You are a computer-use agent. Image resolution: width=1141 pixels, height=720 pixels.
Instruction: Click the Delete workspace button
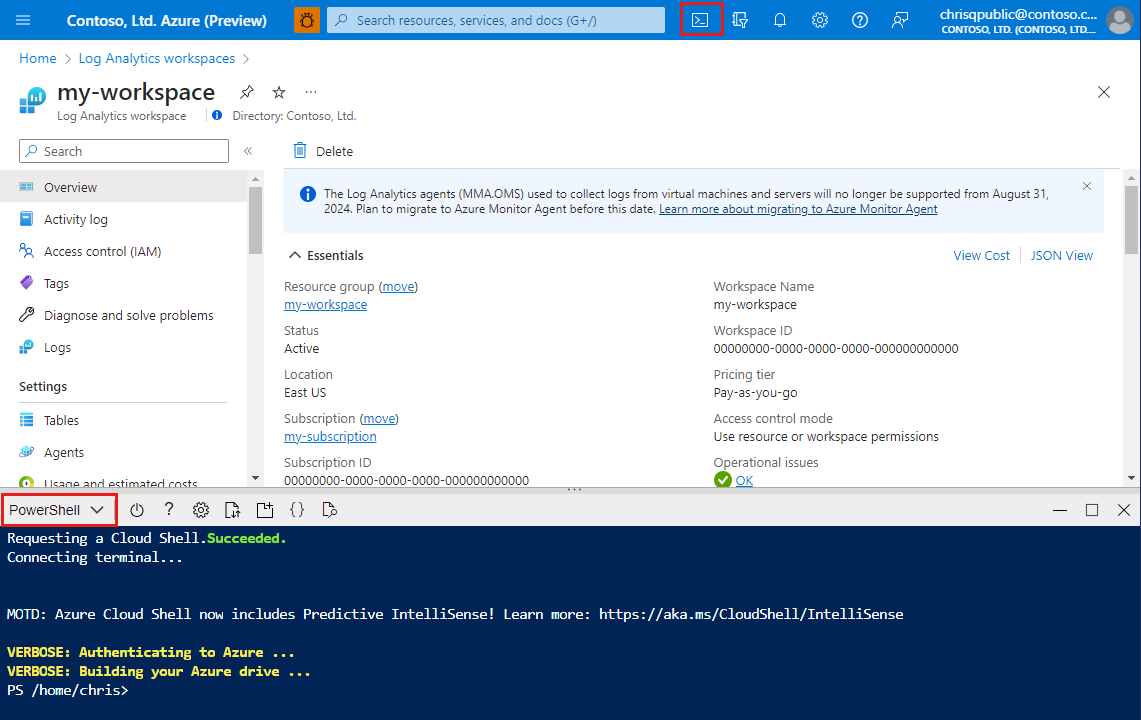[x=323, y=151]
